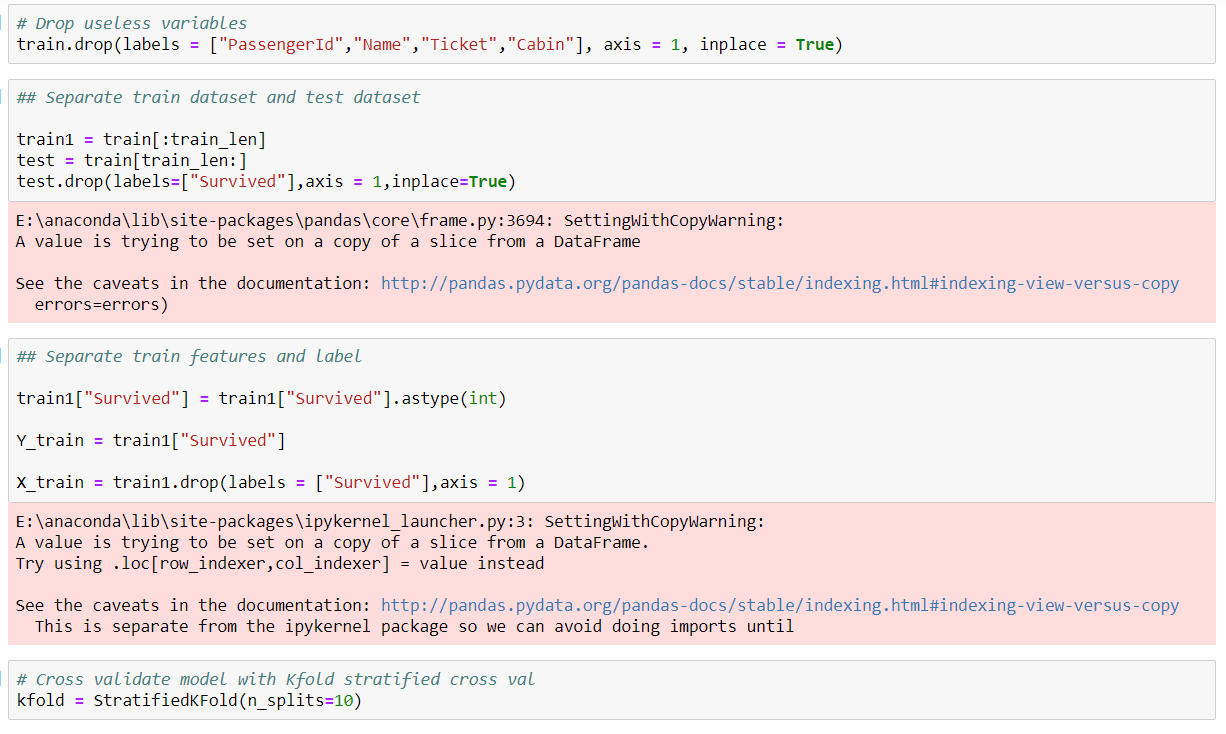Viewport: 1226px width, 734px height.
Task: Click the 'Cross validate model with Kfold' comment
Action: (x=276, y=679)
